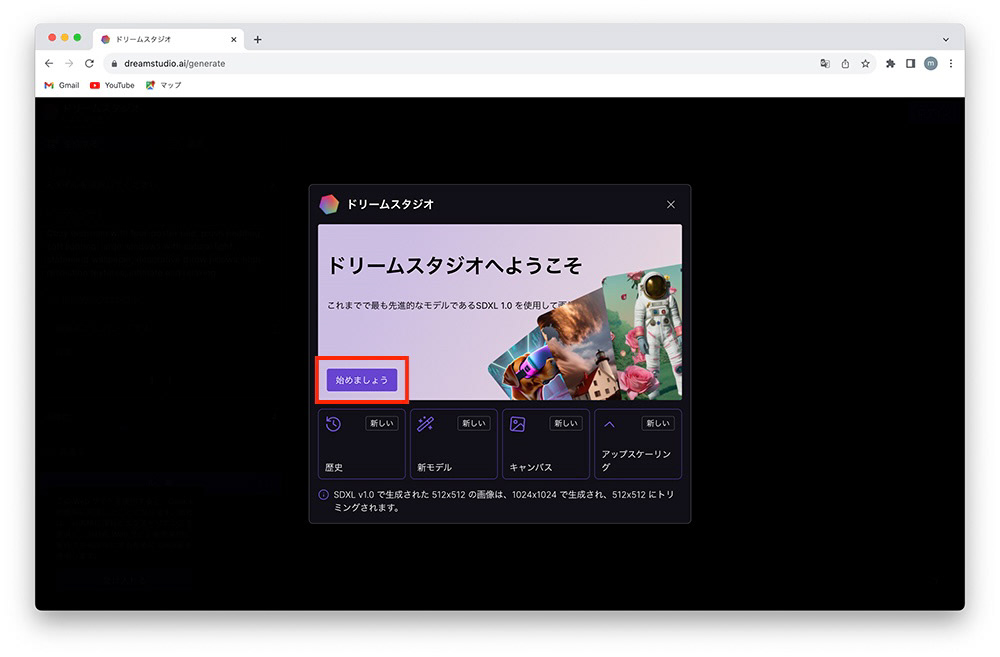Click the DreamStudio hexagon logo in dialog
This screenshot has width=1000, height=657.
click(x=329, y=204)
